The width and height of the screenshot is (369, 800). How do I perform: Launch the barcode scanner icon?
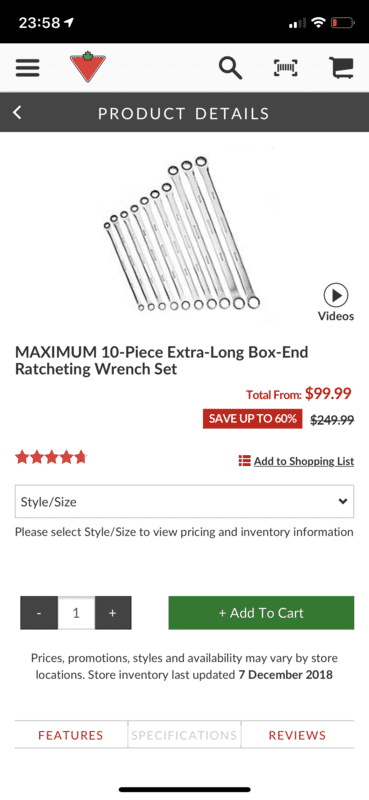click(x=286, y=68)
